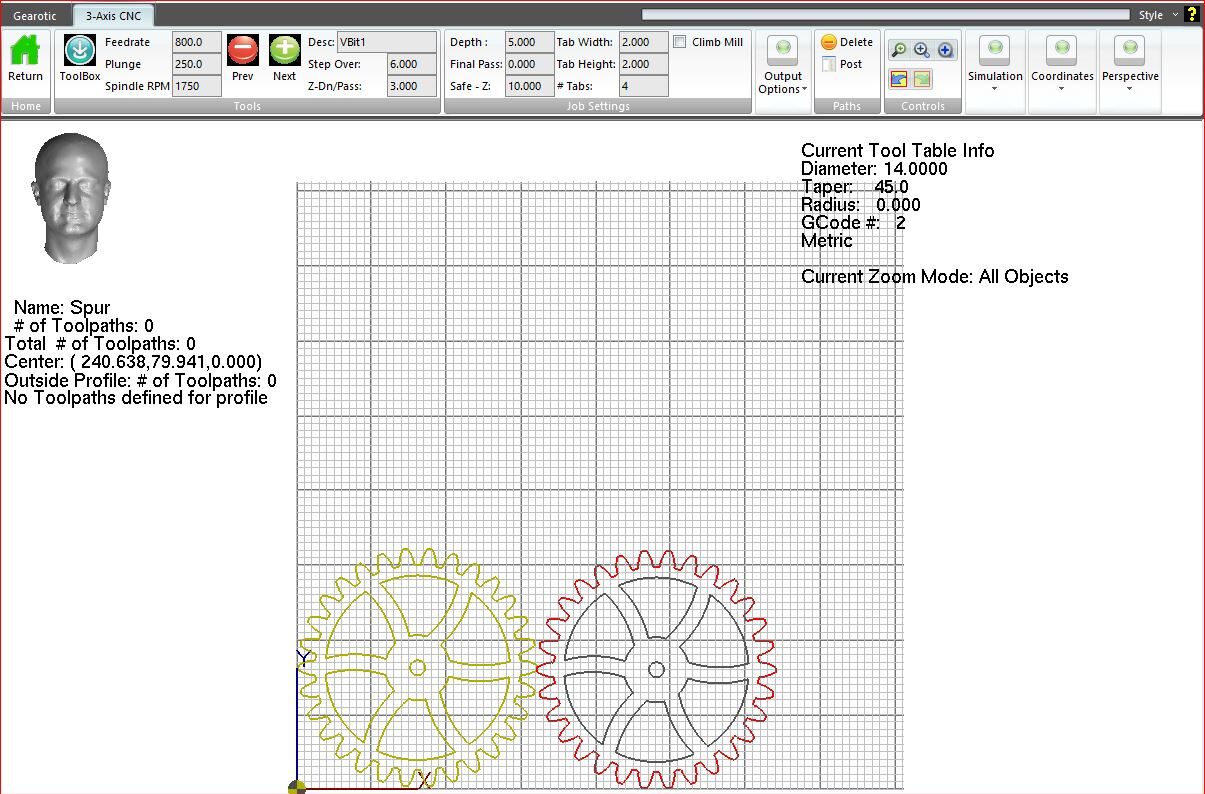
Task: Click 'Current Tool Table Info' heading
Action: [898, 151]
